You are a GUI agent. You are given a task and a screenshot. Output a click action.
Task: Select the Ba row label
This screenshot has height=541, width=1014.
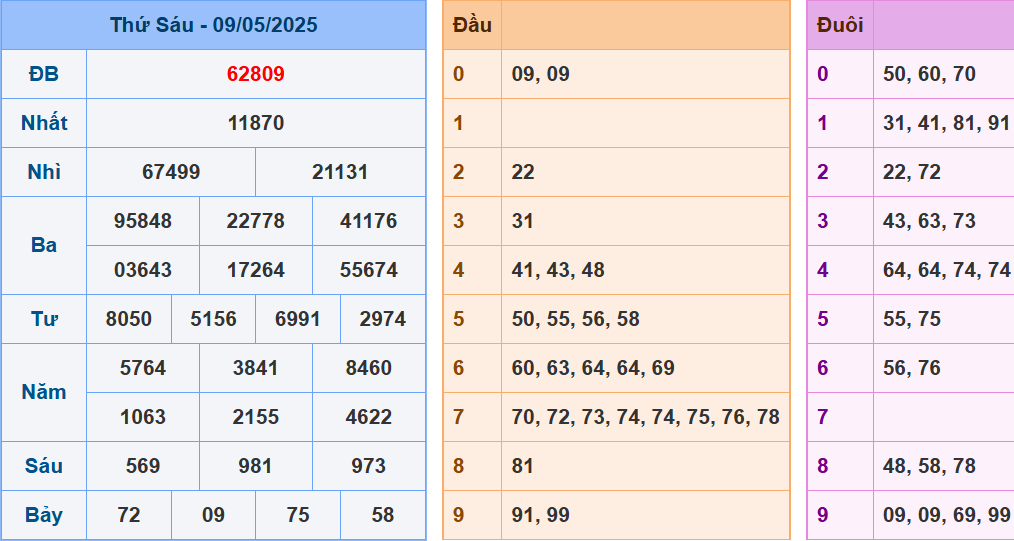click(x=44, y=246)
